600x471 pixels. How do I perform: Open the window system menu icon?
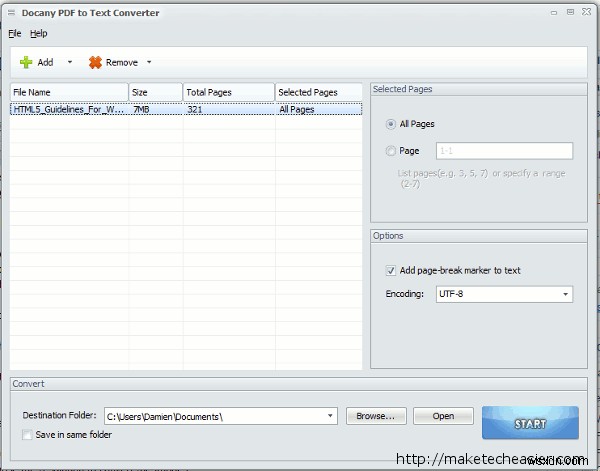11,13
